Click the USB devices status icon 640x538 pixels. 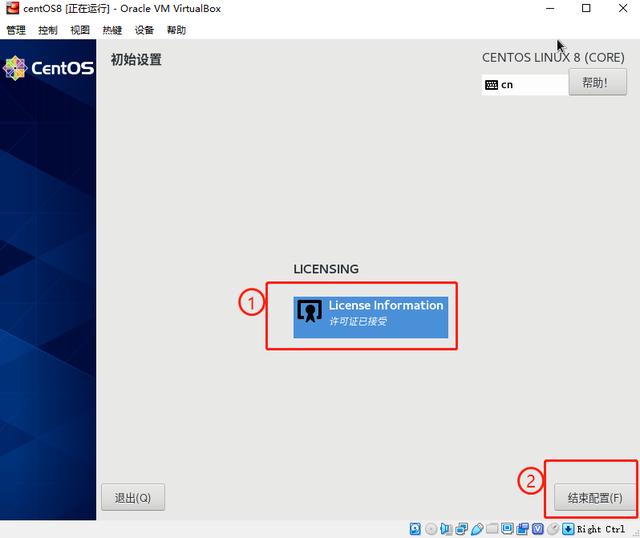[x=477, y=529]
